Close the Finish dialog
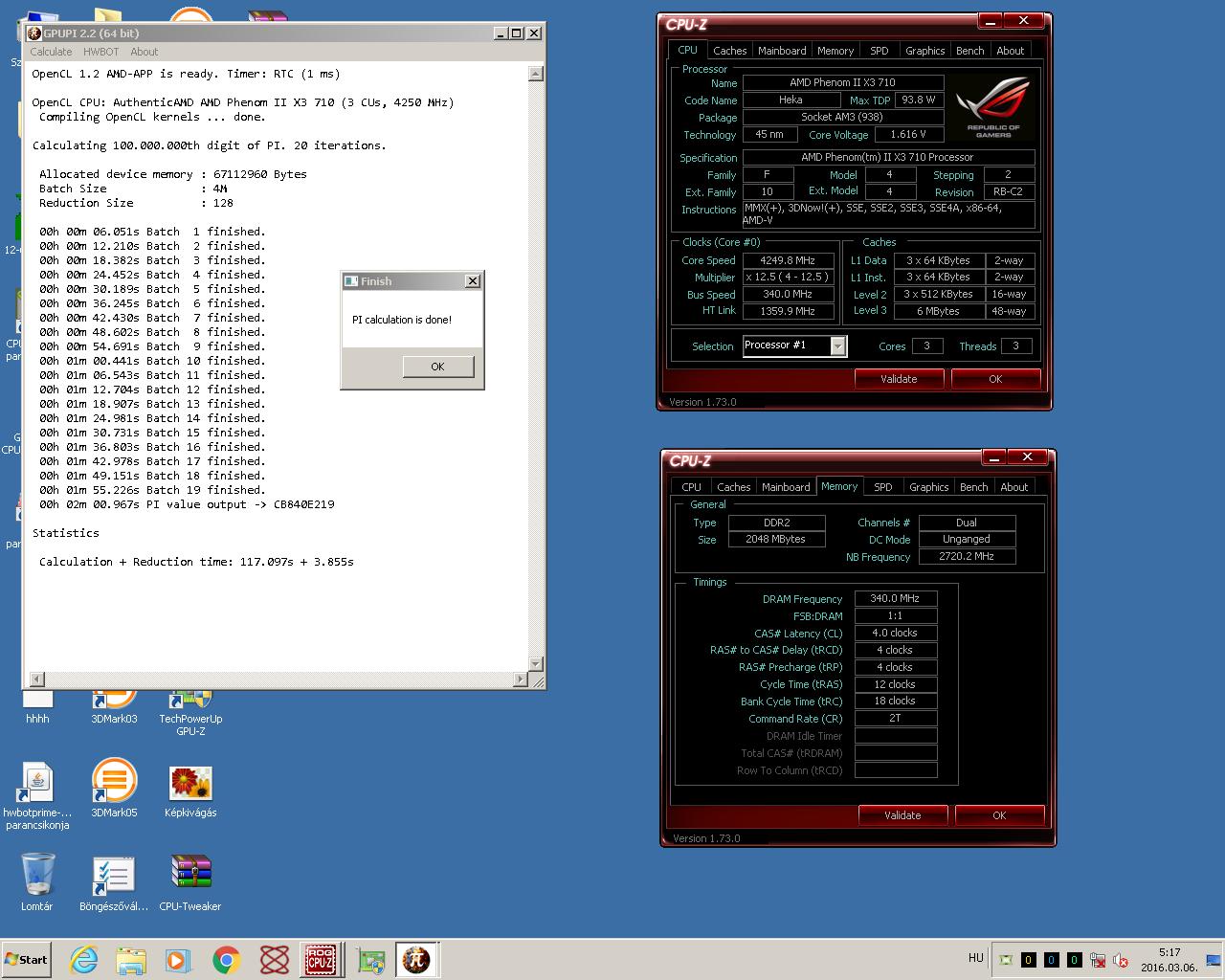The image size is (1225, 980). click(x=472, y=281)
